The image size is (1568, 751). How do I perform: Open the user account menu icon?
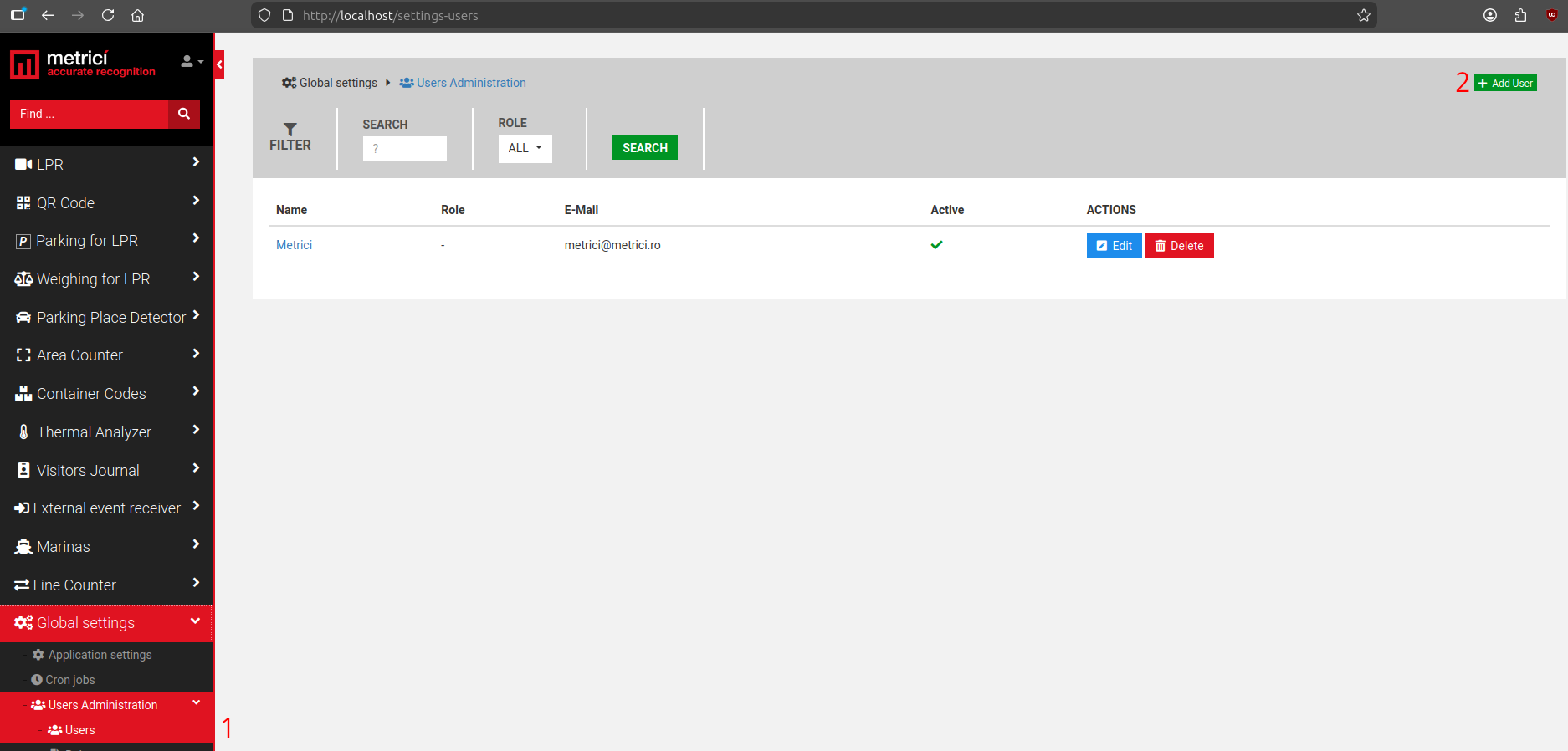(x=192, y=61)
